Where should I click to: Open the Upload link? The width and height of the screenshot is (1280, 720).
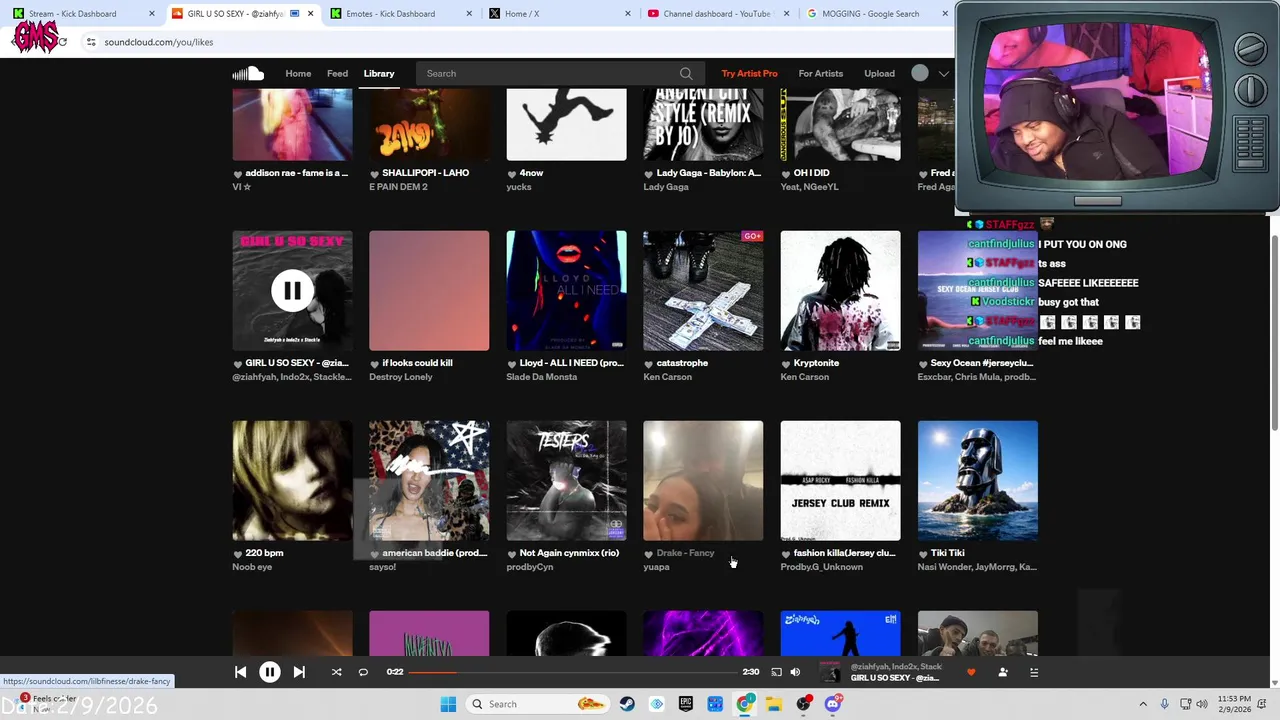[880, 73]
